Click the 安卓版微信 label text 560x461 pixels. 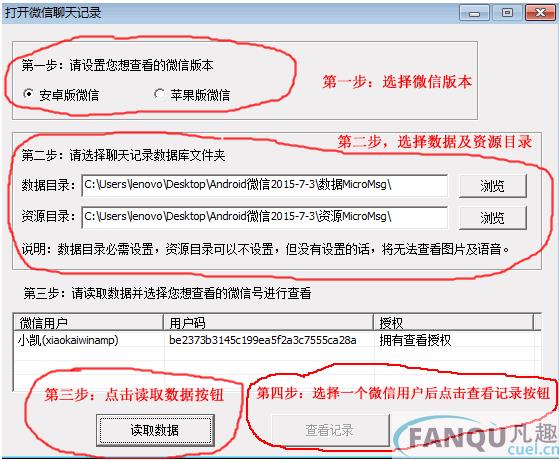click(69, 95)
